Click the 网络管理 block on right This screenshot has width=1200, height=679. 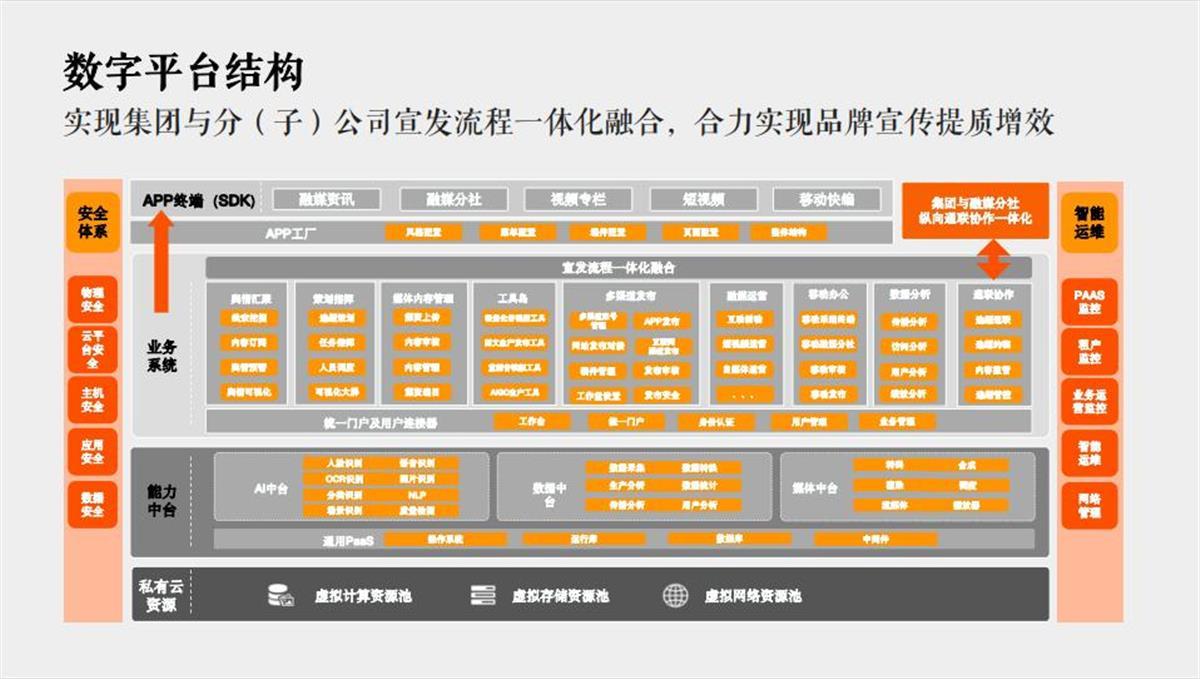coord(1089,506)
